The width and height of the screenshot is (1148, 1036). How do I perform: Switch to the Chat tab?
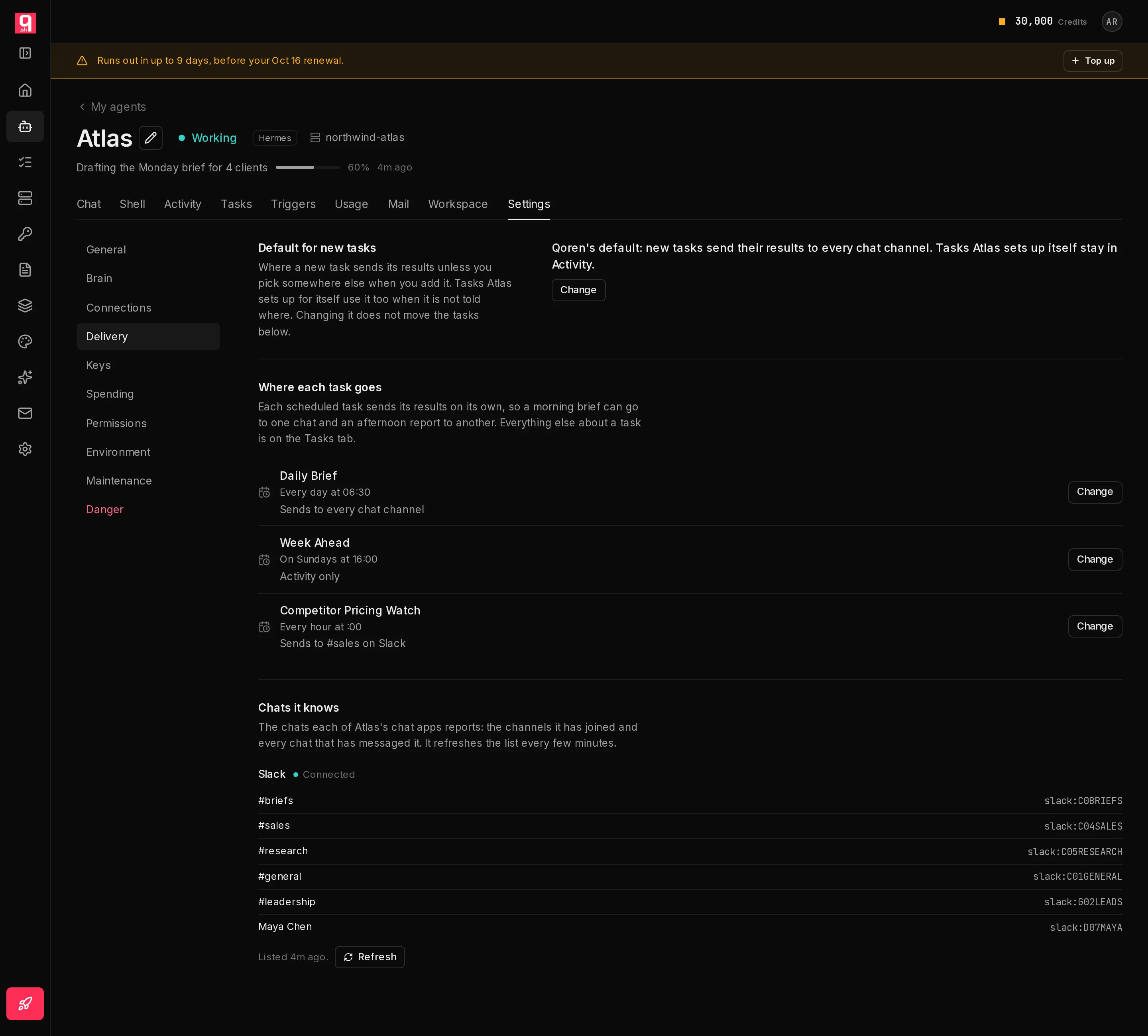click(89, 204)
